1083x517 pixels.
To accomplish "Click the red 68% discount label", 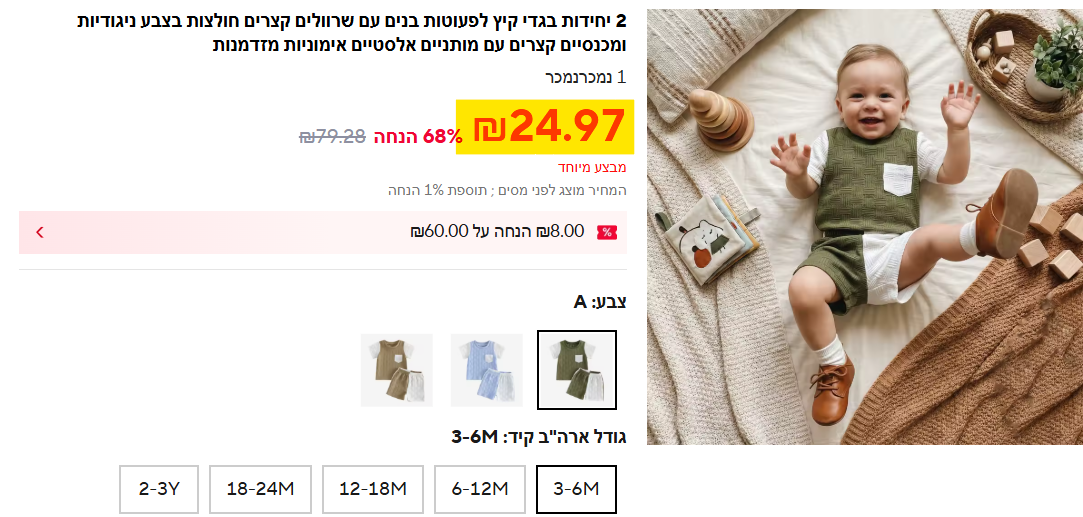I will (418, 137).
